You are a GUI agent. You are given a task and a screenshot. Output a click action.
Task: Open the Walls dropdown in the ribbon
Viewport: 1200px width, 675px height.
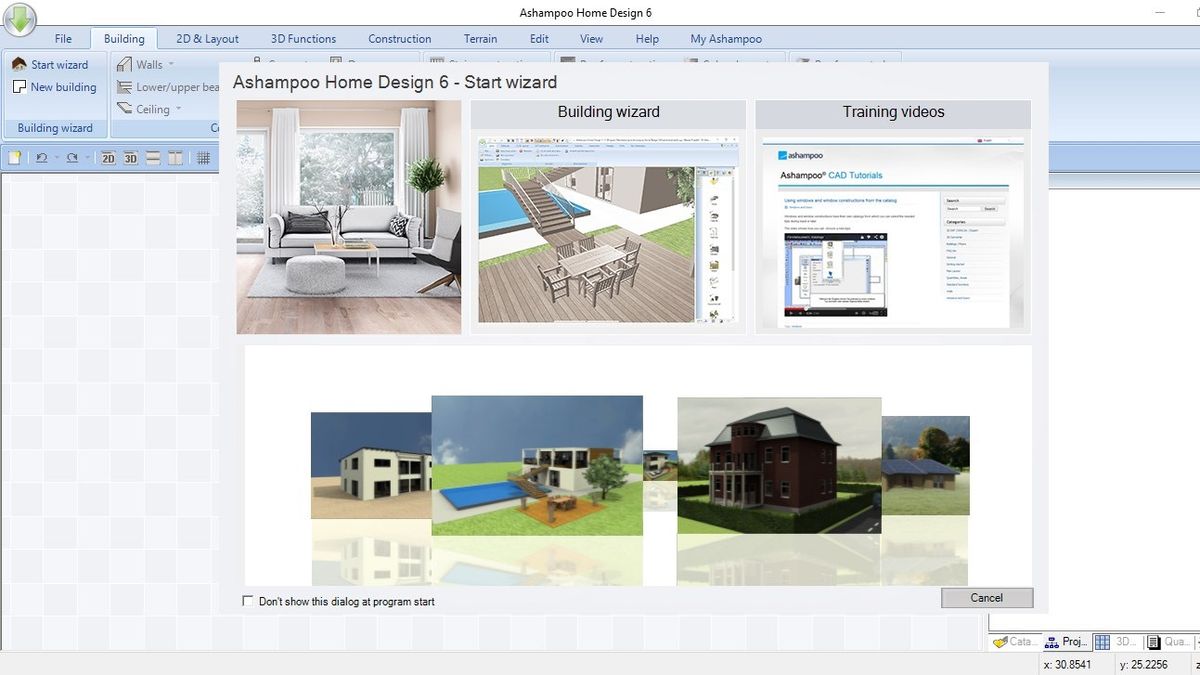click(152, 63)
